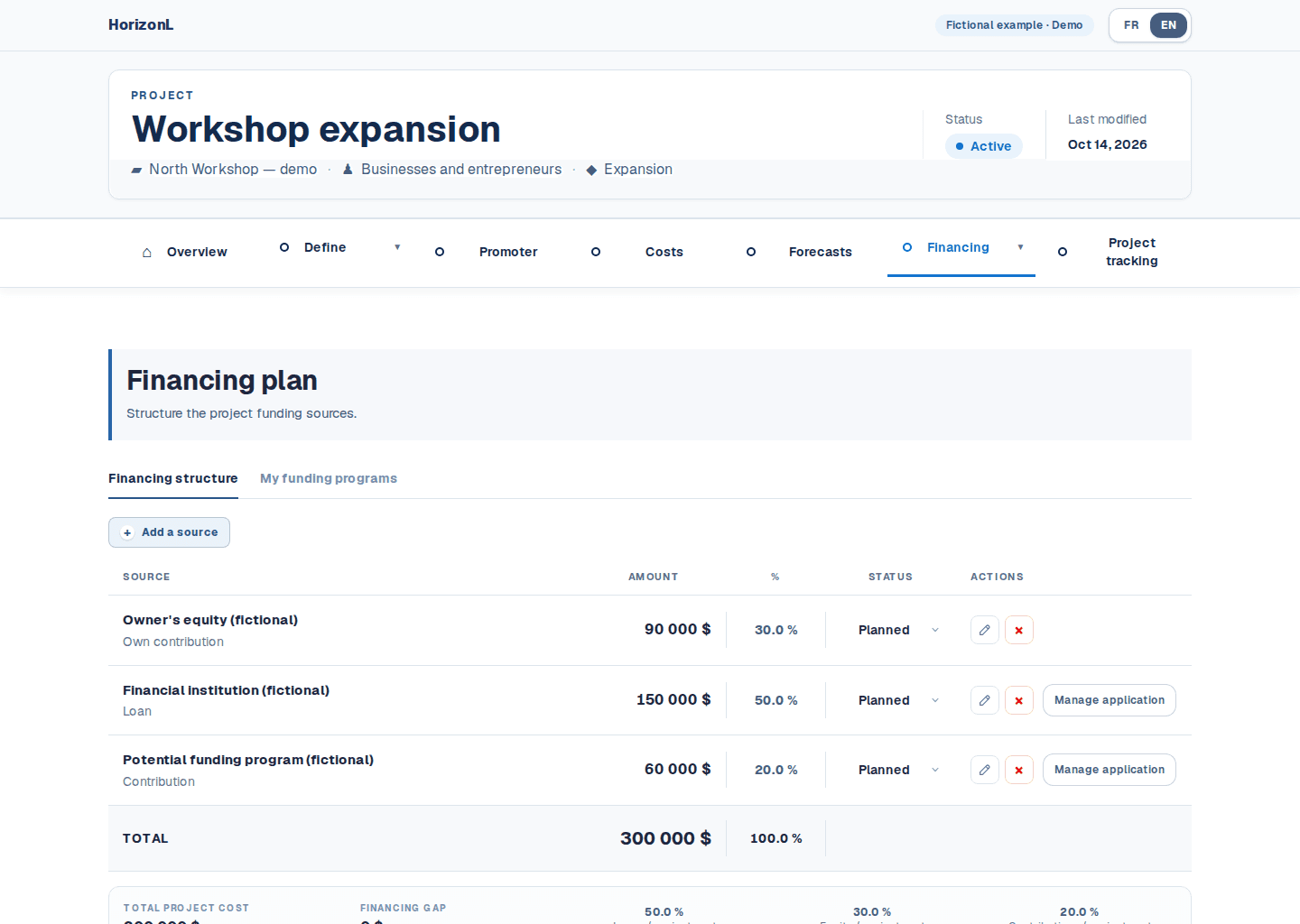The width and height of the screenshot is (1300, 924).
Task: Edit the Potential funding program source
Action: [x=985, y=770]
